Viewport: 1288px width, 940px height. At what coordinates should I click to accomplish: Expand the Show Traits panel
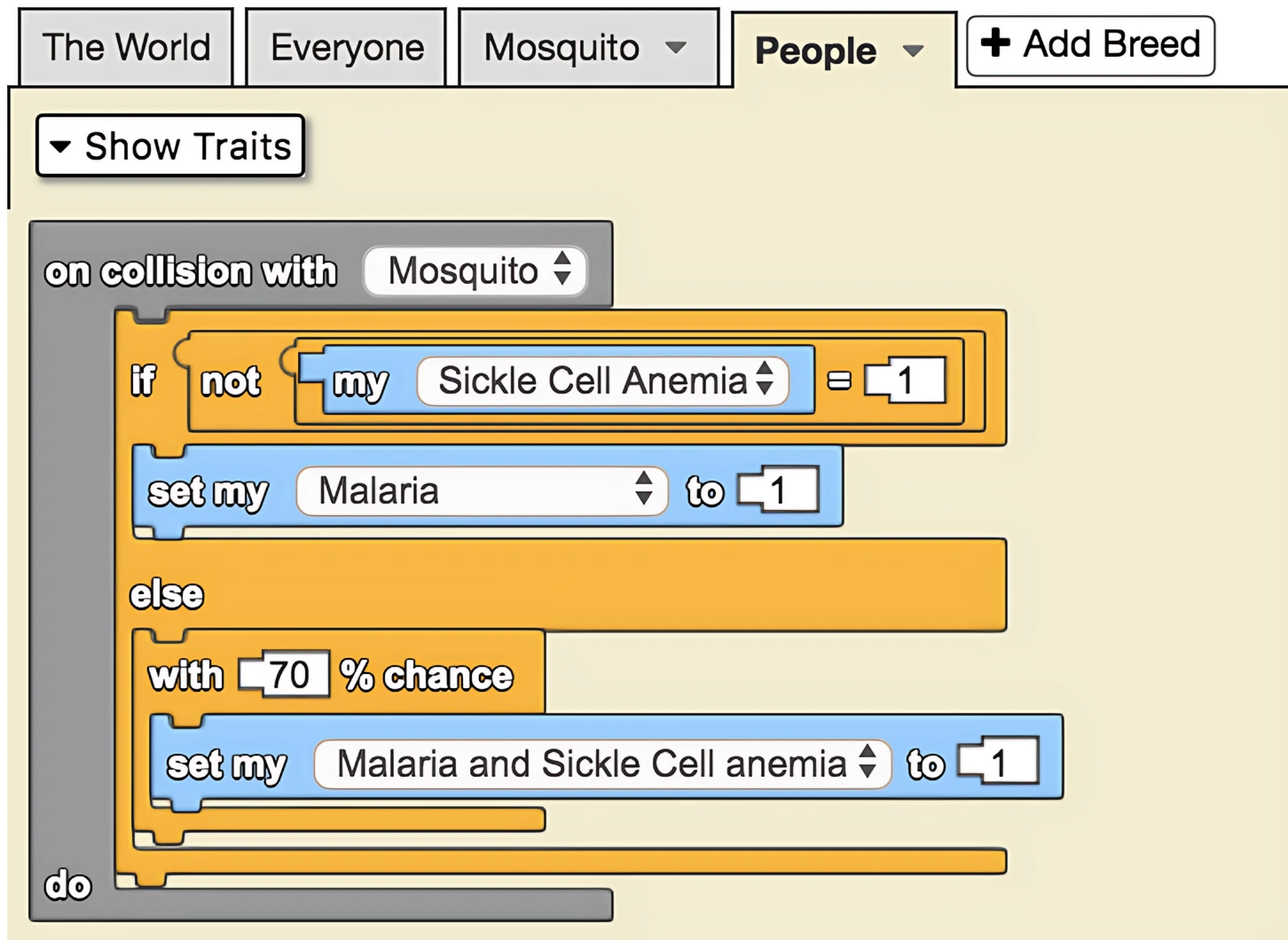(170, 145)
